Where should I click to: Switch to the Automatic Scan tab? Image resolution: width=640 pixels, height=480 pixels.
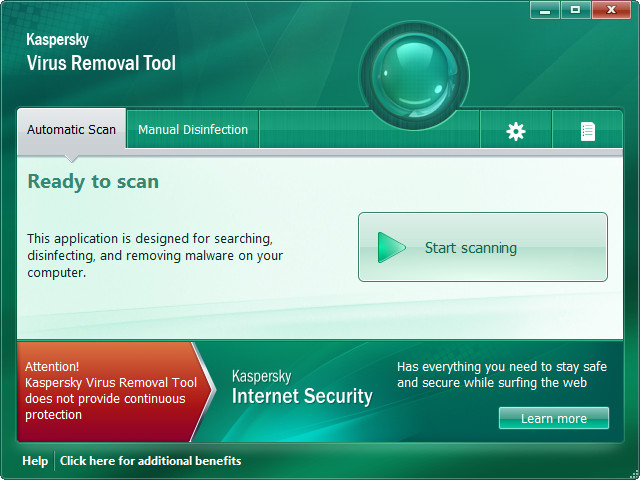tap(71, 130)
